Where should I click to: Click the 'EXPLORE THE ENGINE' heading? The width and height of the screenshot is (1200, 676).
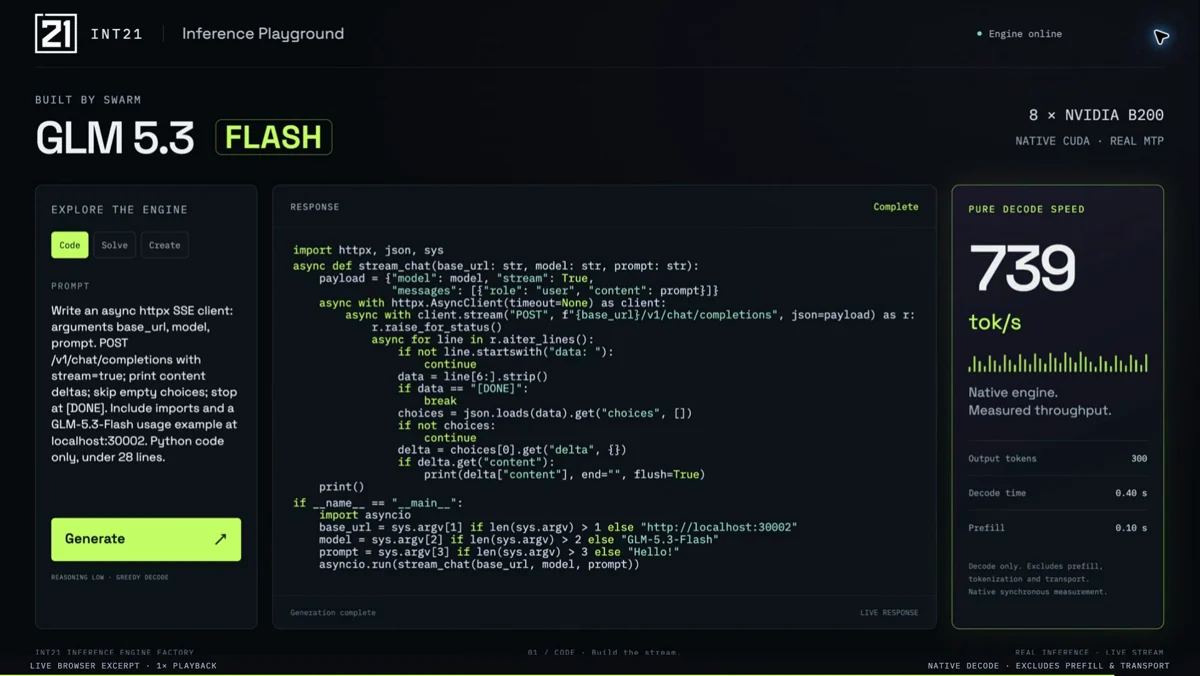[120, 210]
